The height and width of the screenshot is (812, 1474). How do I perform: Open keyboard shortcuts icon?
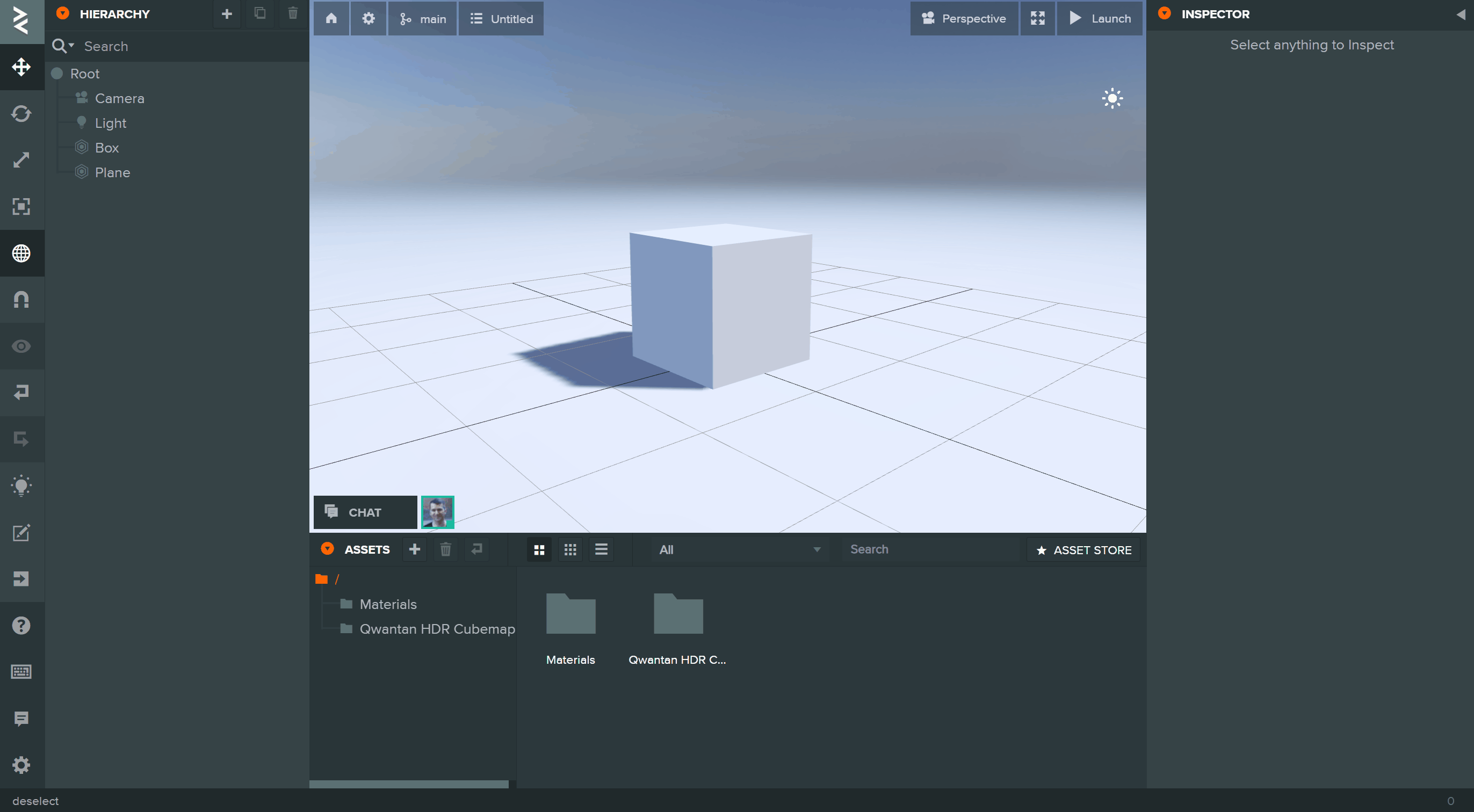[x=21, y=672]
